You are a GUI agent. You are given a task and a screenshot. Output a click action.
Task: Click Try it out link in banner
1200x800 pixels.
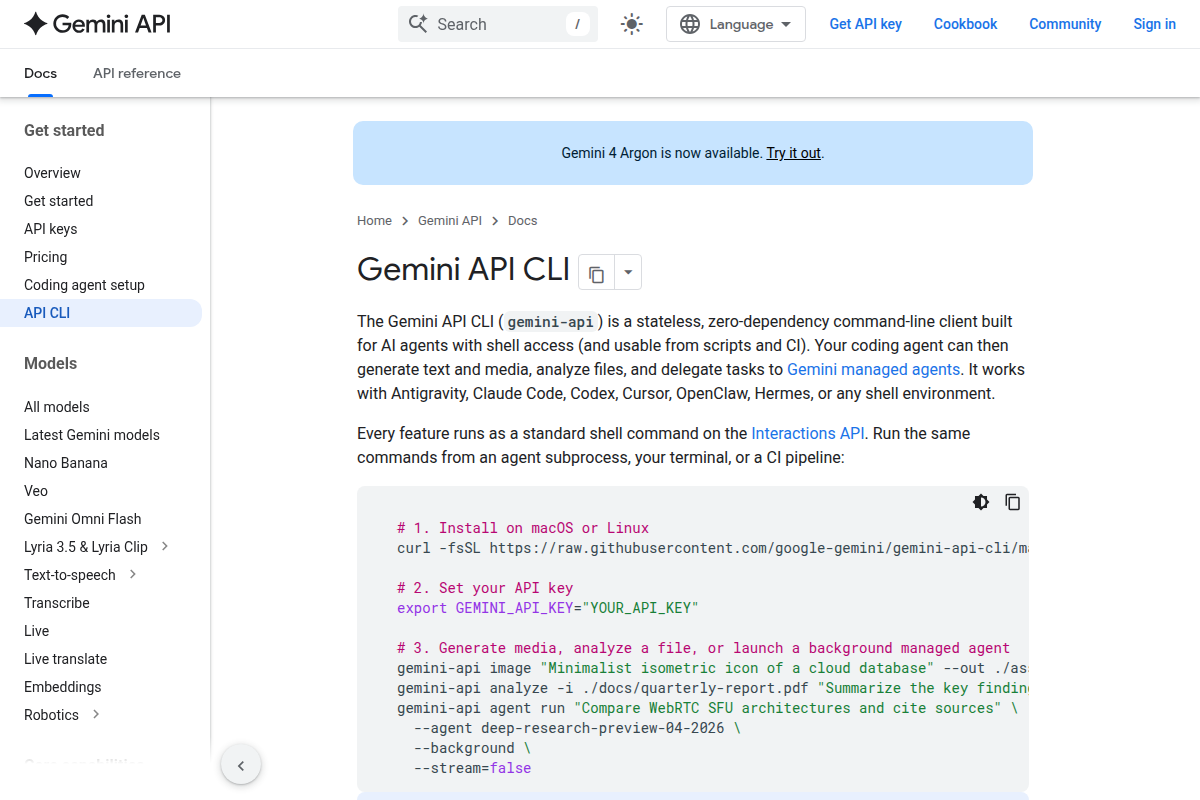pyautogui.click(x=793, y=153)
